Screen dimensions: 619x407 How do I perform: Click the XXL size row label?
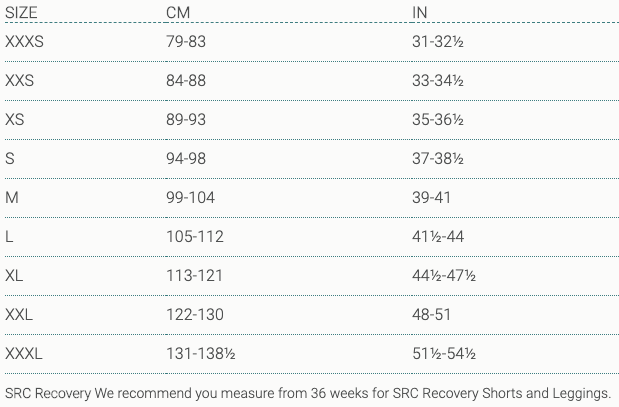tap(19, 315)
